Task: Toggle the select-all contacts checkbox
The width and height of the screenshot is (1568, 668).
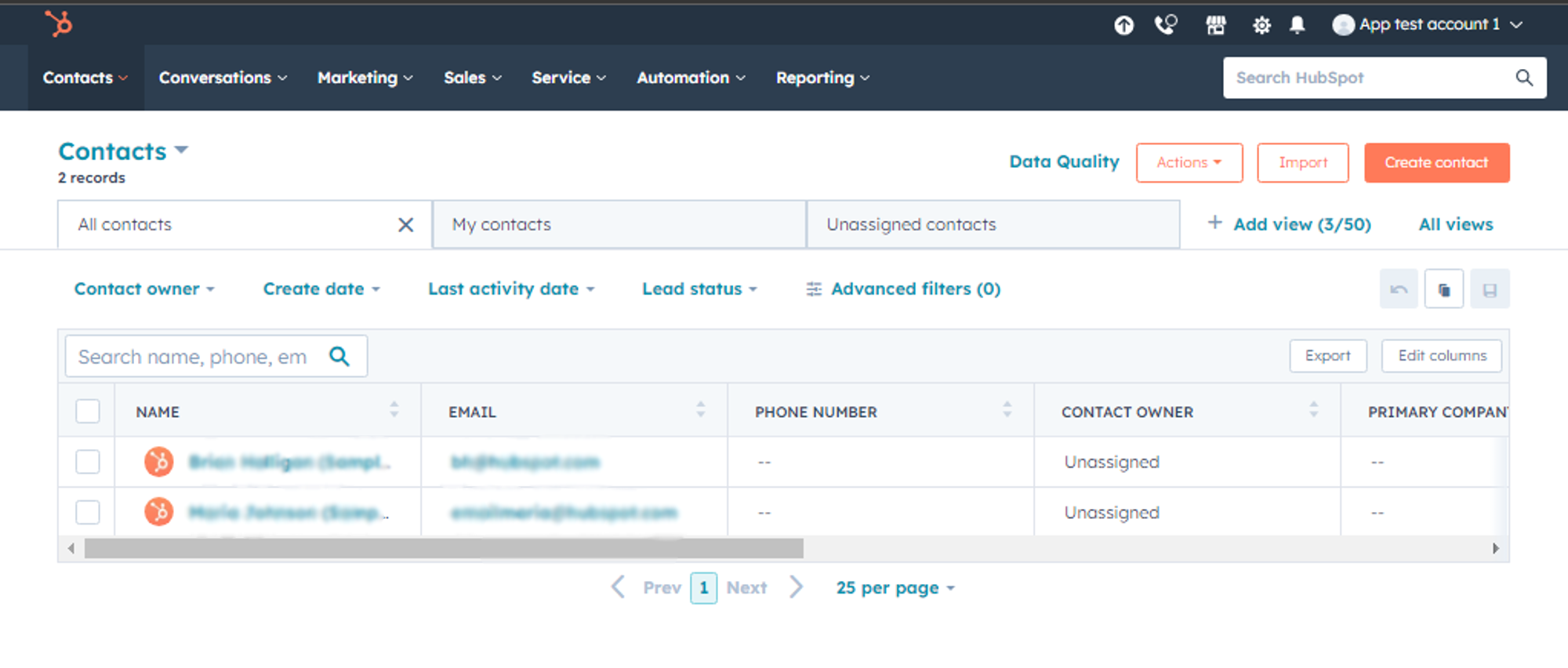Action: 88,411
